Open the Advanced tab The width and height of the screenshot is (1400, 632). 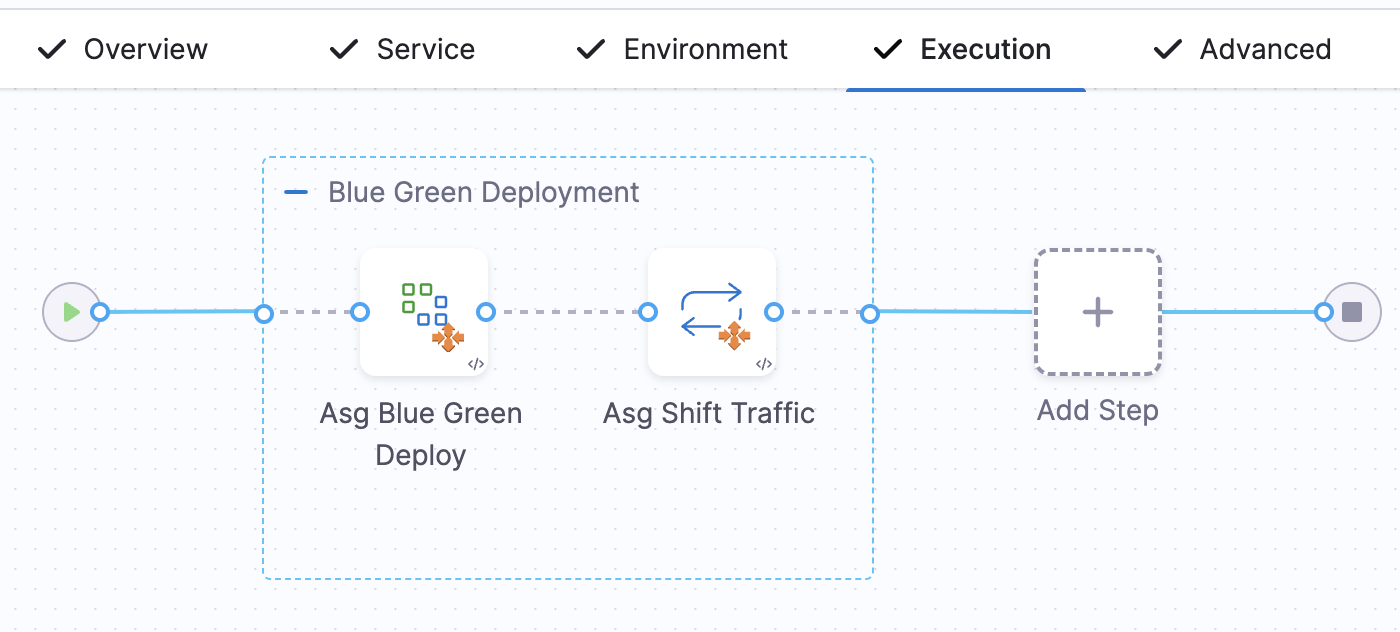coord(1243,49)
